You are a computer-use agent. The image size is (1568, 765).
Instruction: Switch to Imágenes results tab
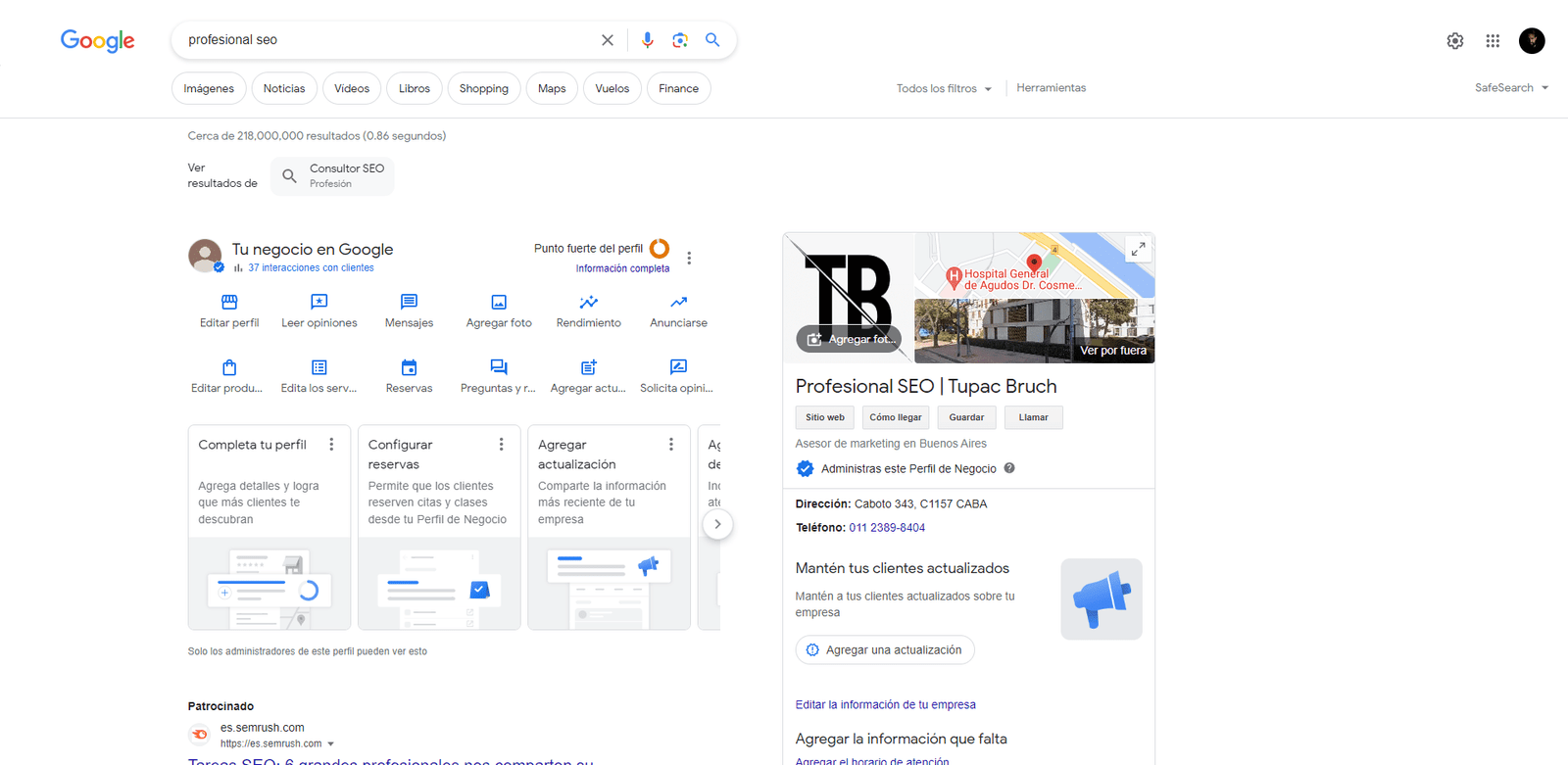(x=209, y=88)
